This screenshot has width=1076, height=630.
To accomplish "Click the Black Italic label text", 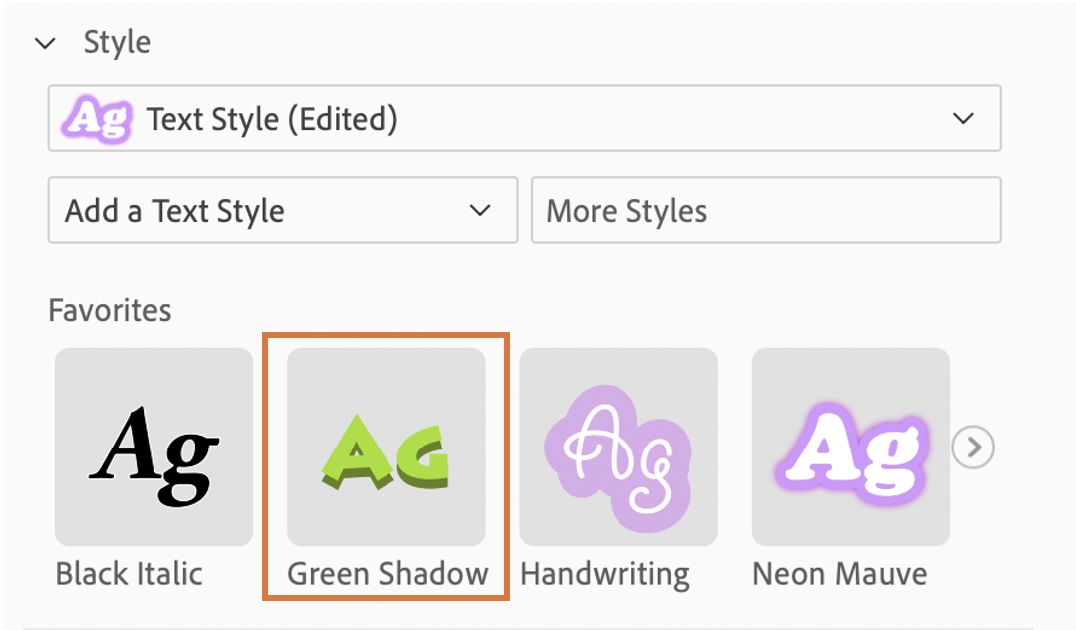I will pos(129,574).
